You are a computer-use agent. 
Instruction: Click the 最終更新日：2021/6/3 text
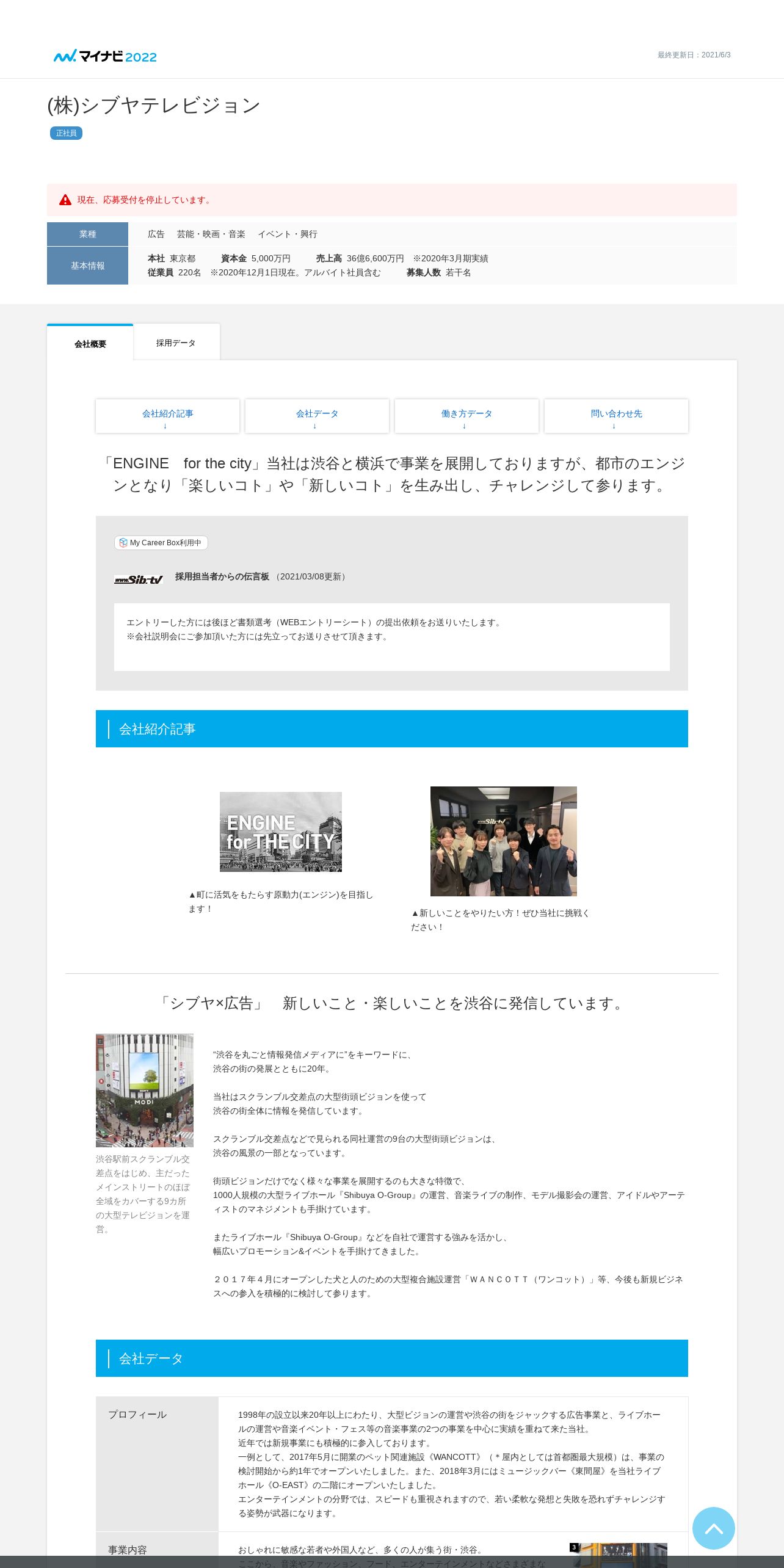tap(694, 55)
